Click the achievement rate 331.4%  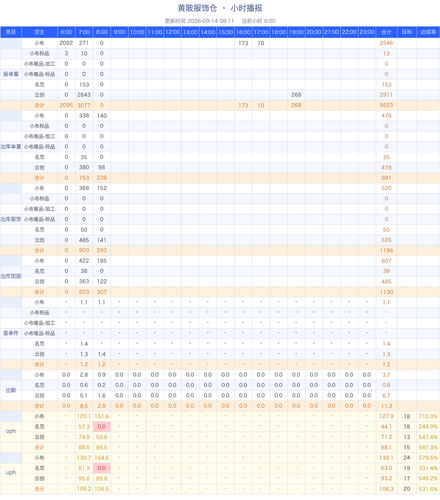point(428,468)
